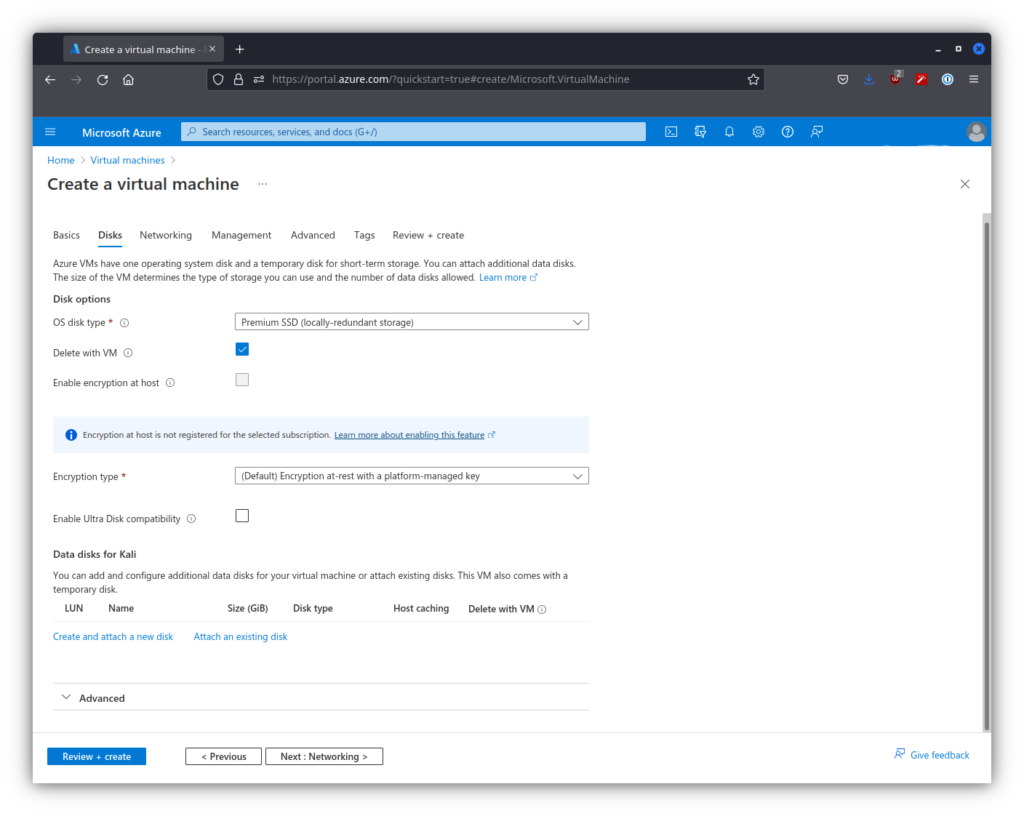The height and width of the screenshot is (816, 1024).
Task: Click the help question mark icon
Action: [787, 132]
